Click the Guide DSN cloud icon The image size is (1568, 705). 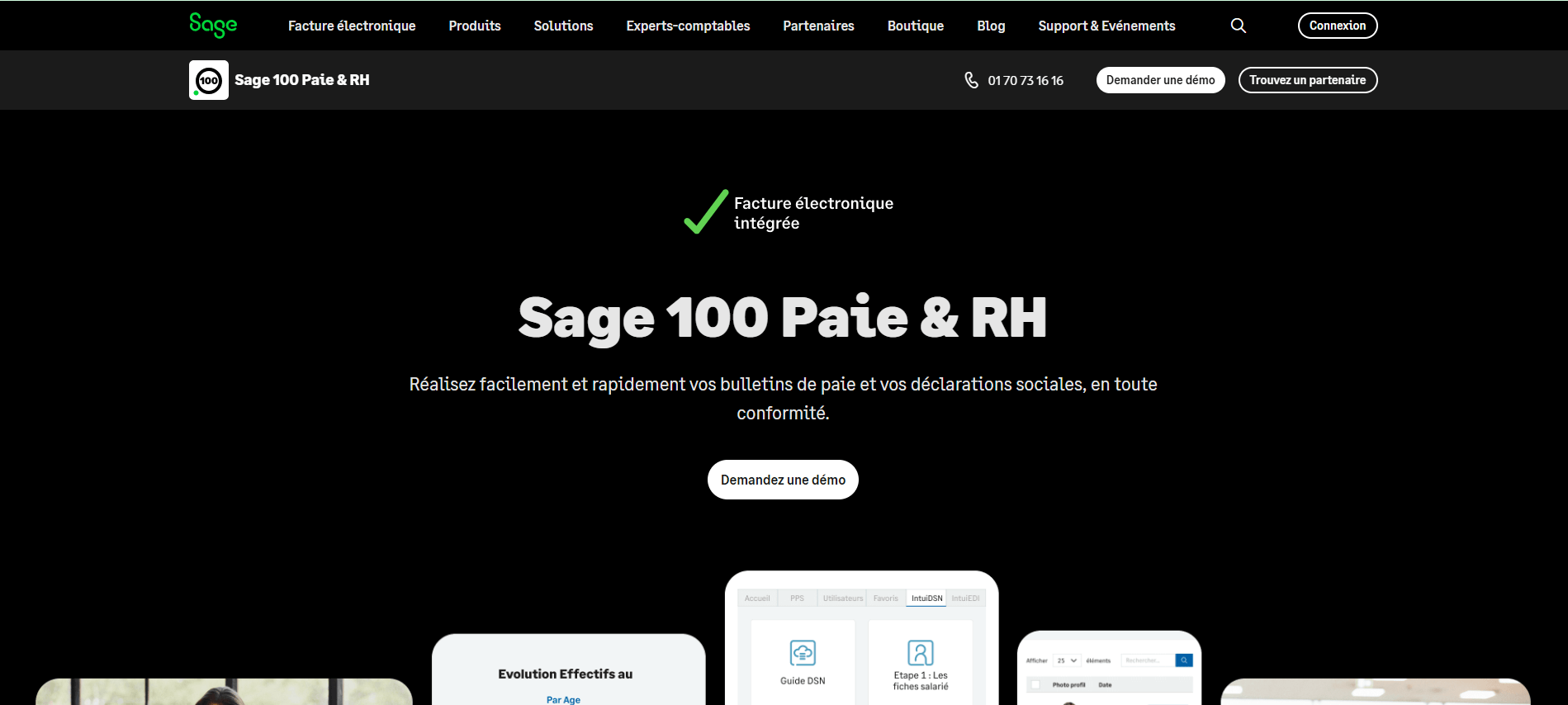[x=803, y=652]
